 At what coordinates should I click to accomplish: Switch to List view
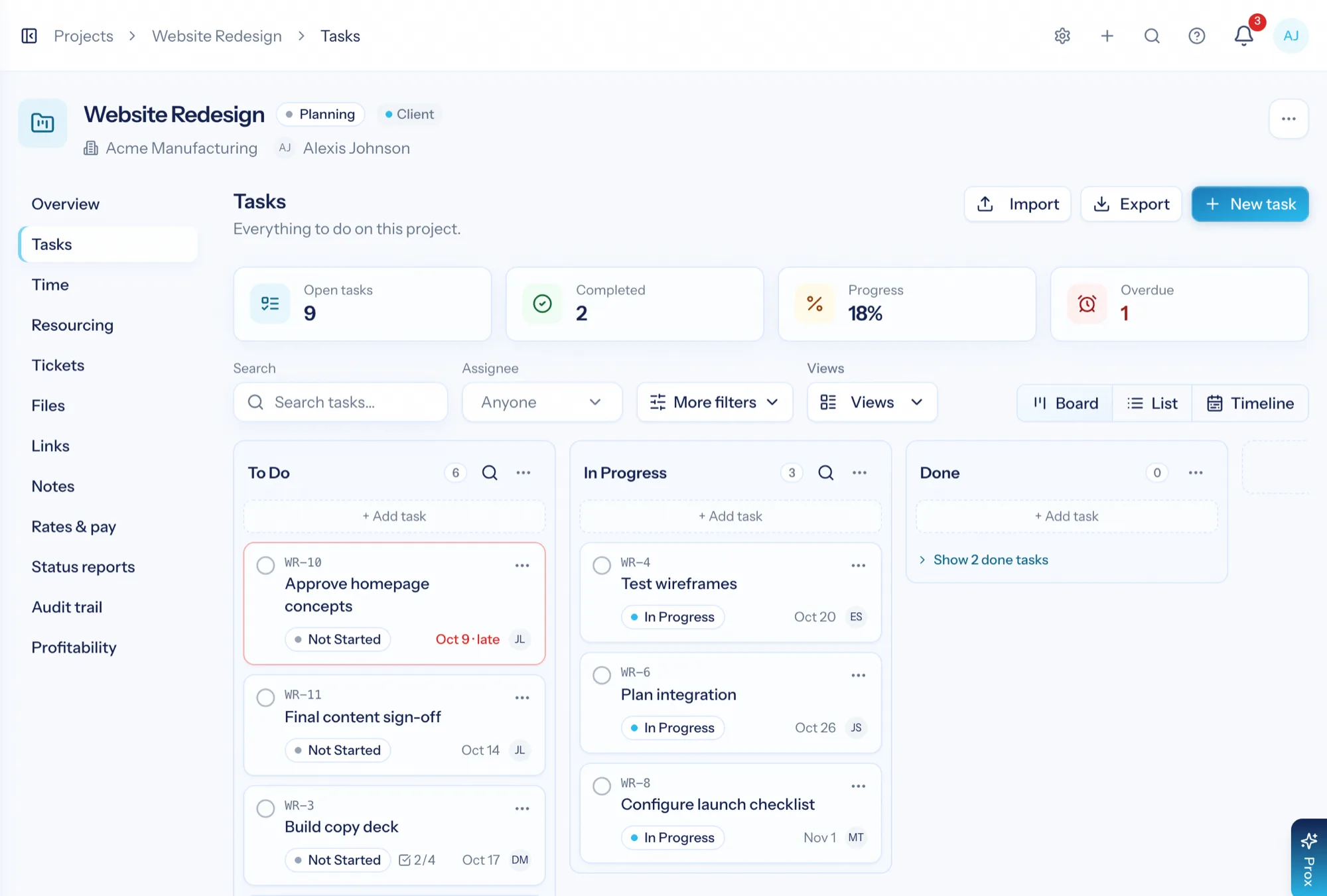click(1152, 403)
